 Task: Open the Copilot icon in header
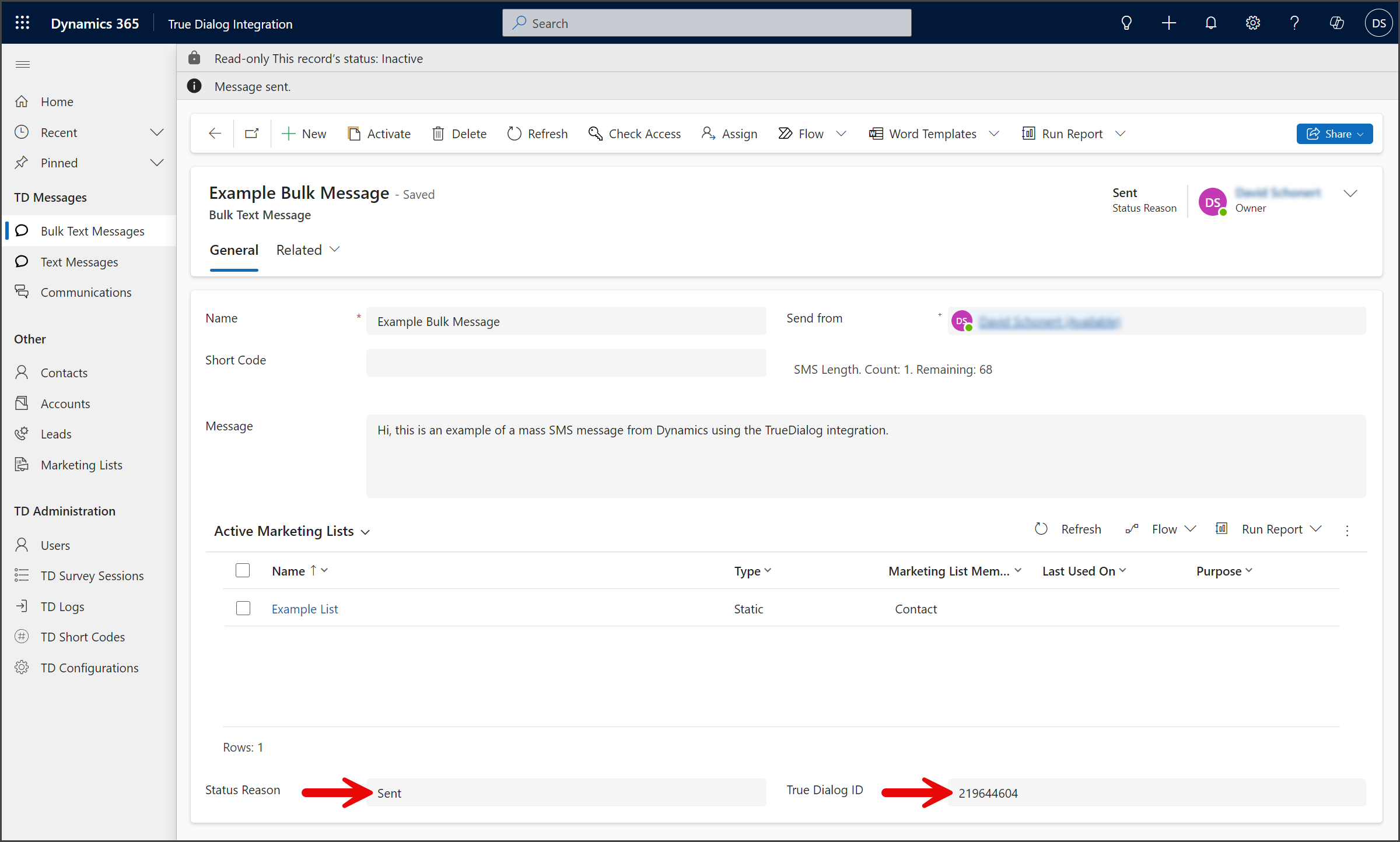click(x=1336, y=23)
